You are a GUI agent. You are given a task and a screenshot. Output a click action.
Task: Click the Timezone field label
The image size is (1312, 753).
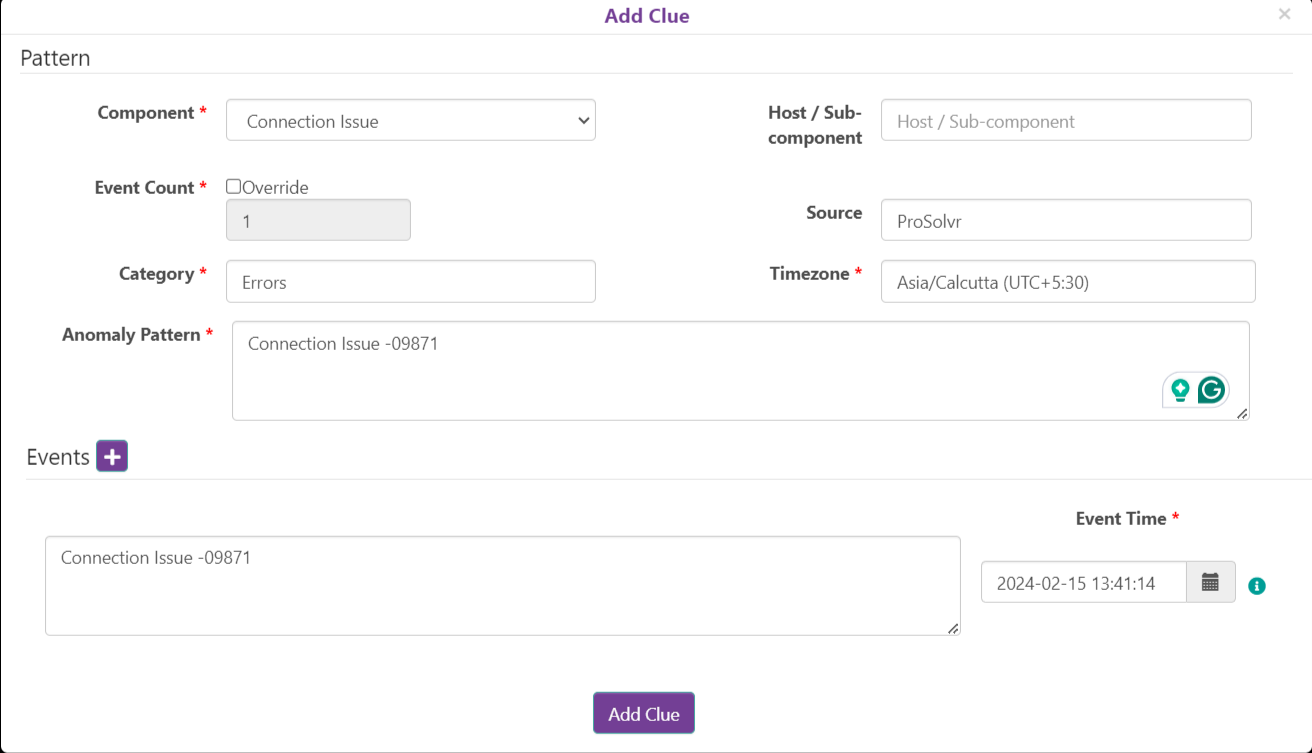click(809, 273)
